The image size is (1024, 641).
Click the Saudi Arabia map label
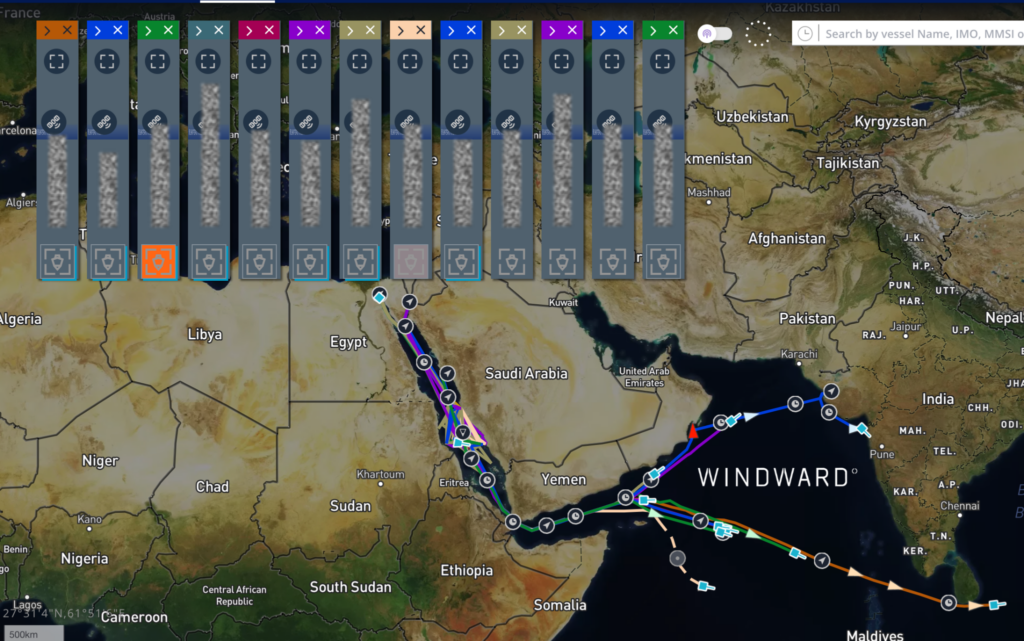(526, 373)
